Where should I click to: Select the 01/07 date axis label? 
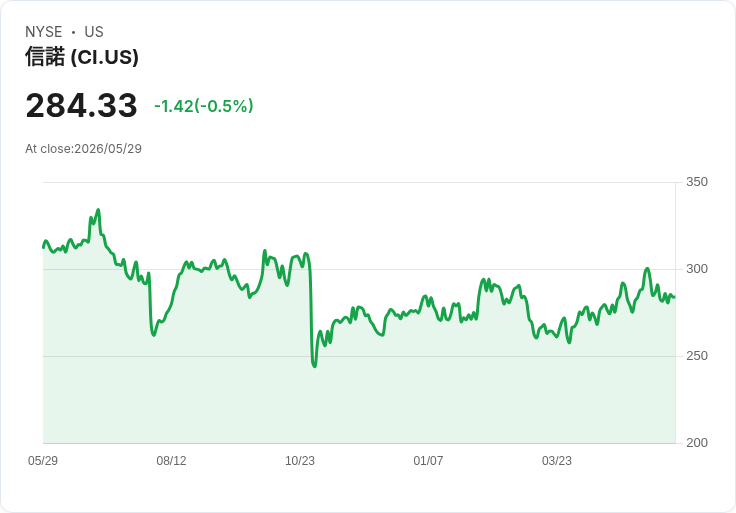tap(428, 461)
